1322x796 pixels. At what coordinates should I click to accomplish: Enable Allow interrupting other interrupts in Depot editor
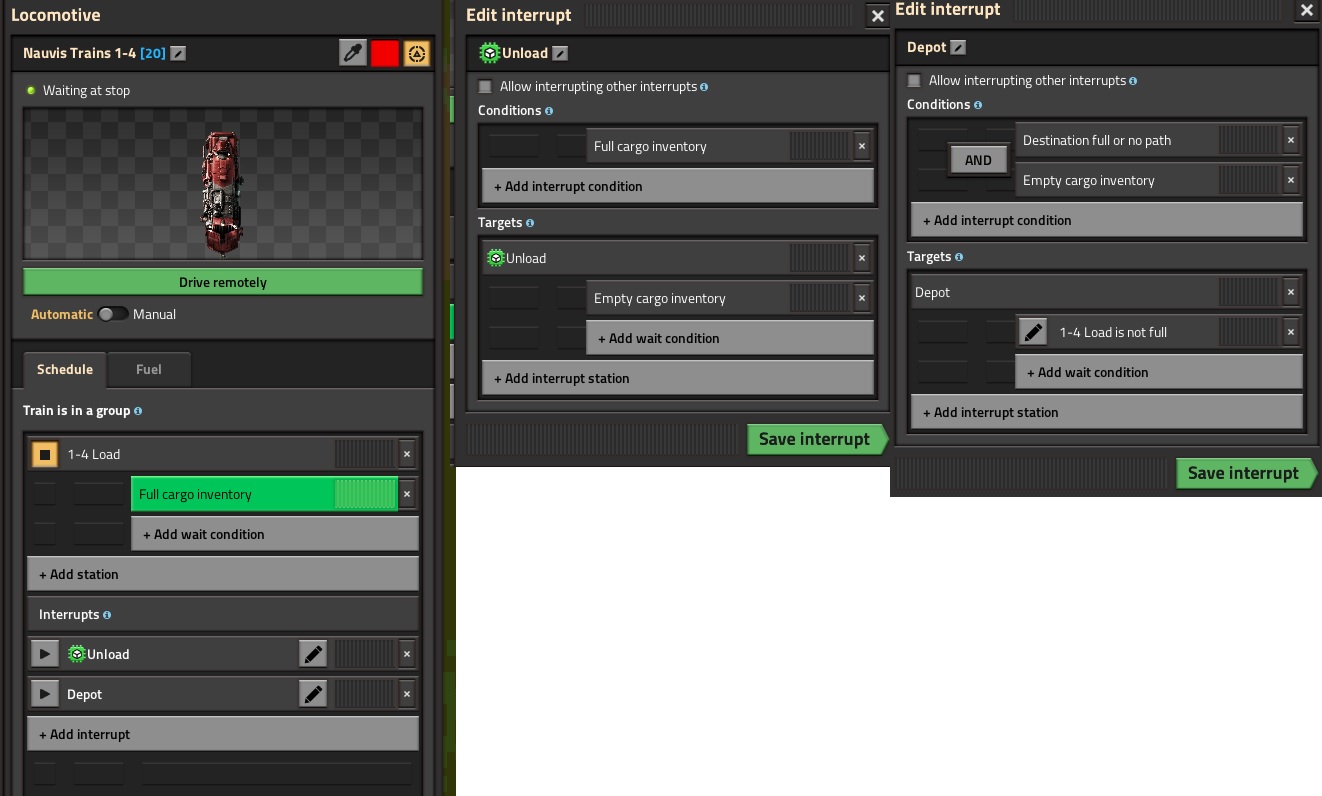tap(914, 81)
